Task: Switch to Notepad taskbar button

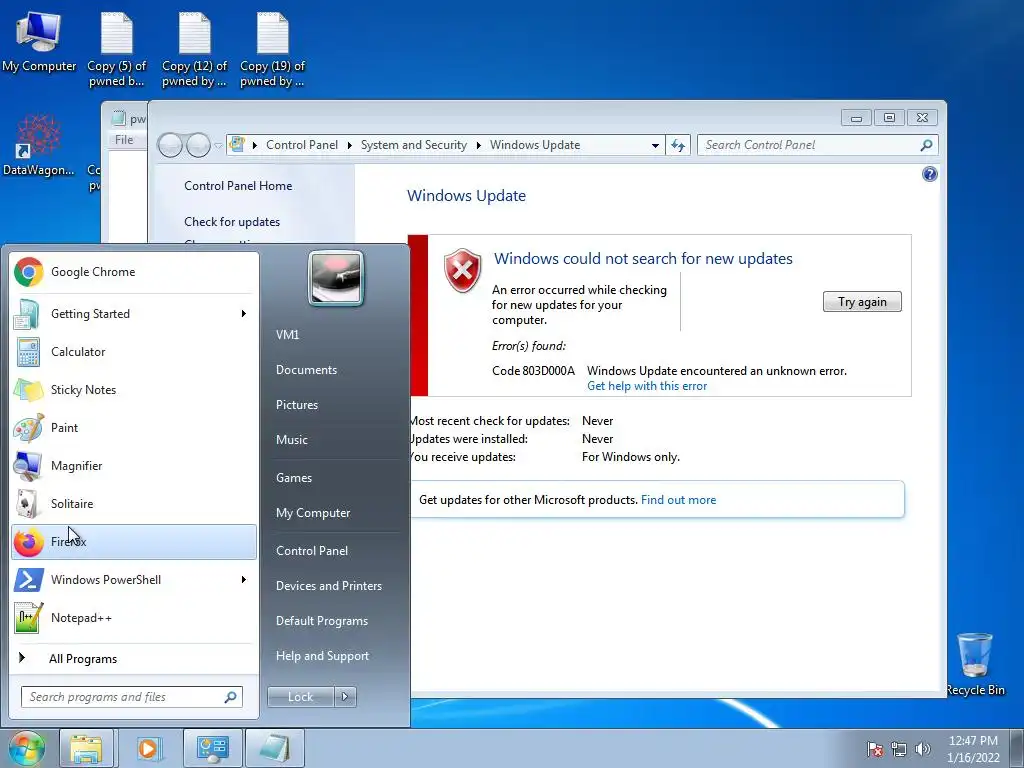Action: coord(274,748)
